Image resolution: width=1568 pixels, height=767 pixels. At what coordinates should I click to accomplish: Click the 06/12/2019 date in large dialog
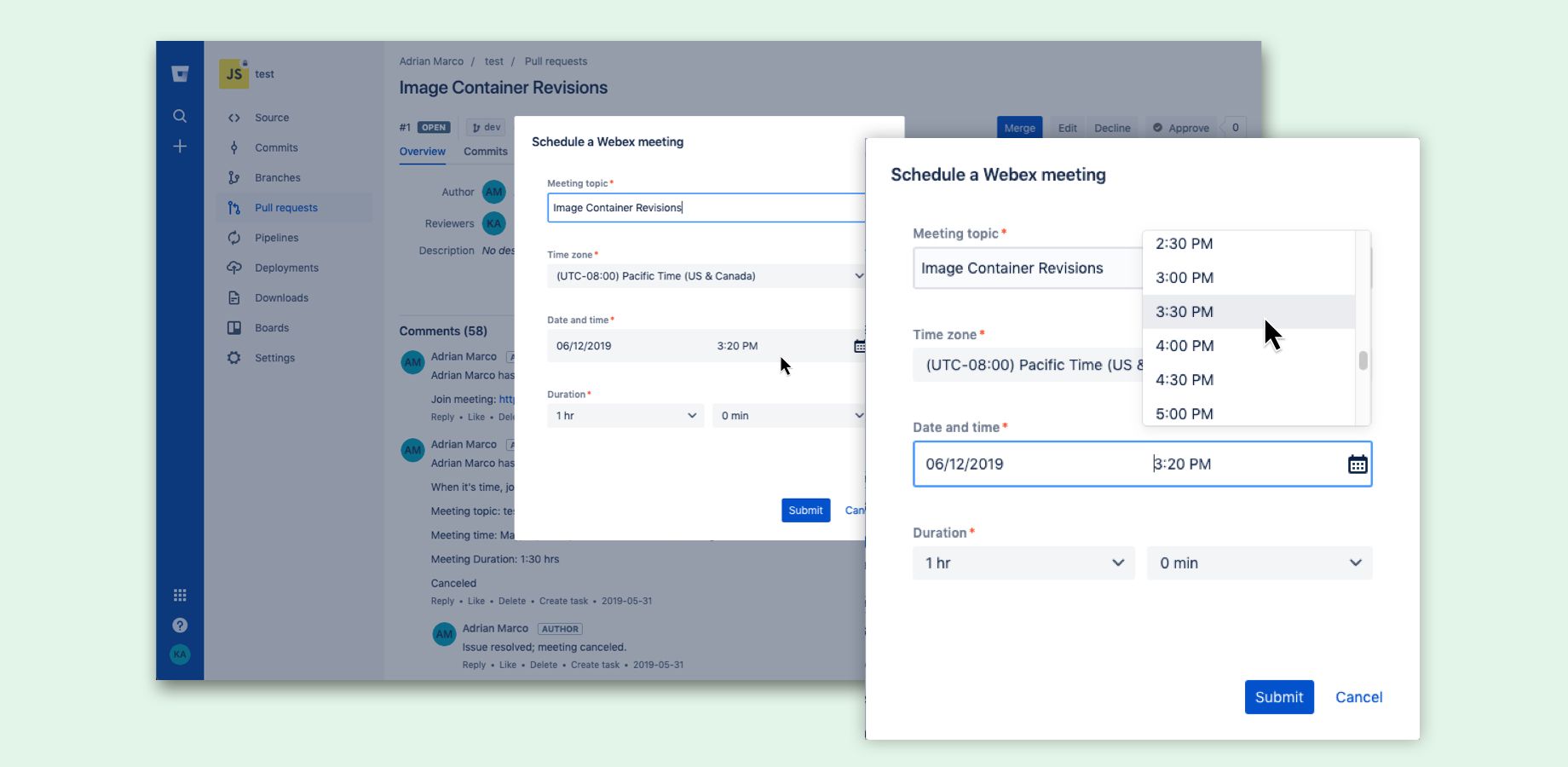tap(965, 464)
